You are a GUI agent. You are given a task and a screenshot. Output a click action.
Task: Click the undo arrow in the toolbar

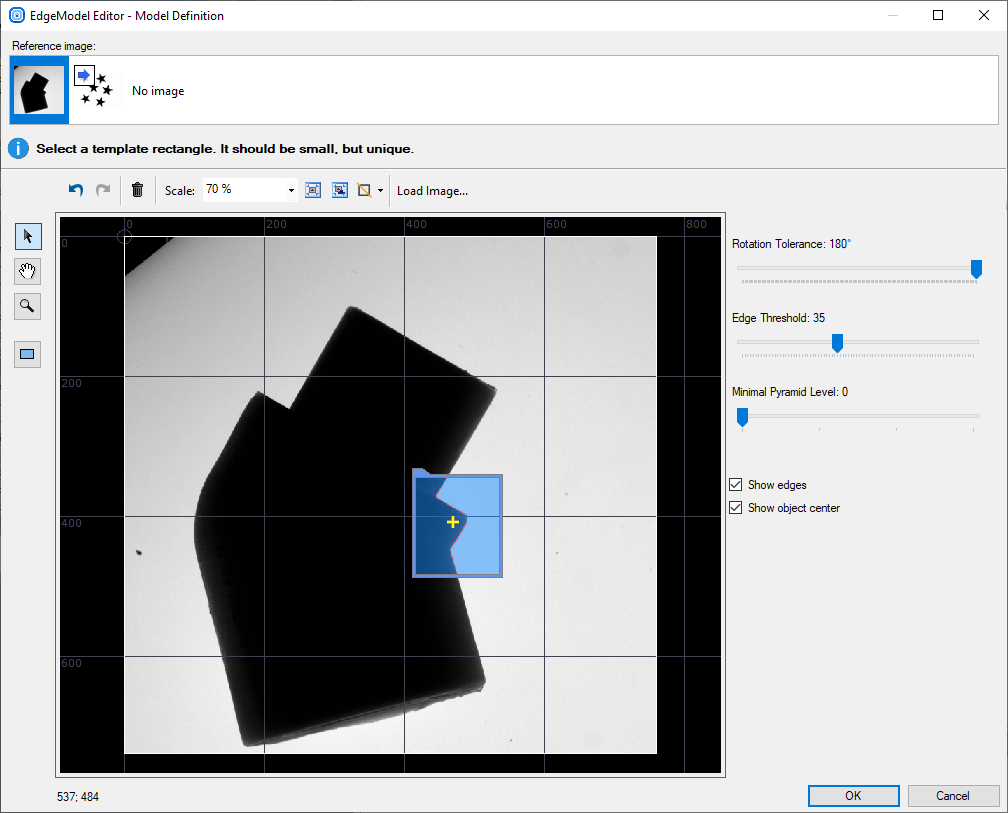click(75, 190)
